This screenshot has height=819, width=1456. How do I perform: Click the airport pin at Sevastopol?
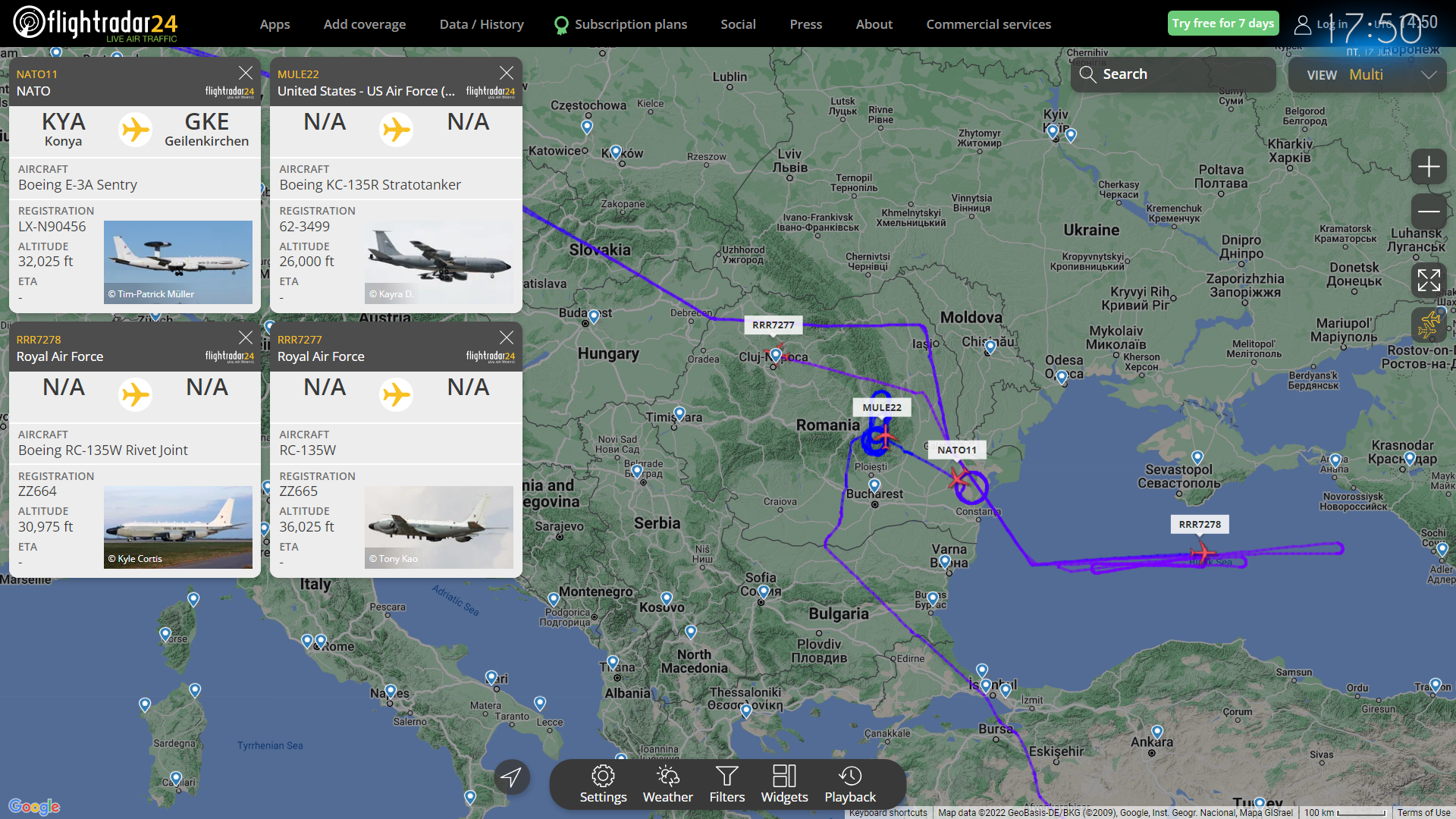(1197, 457)
